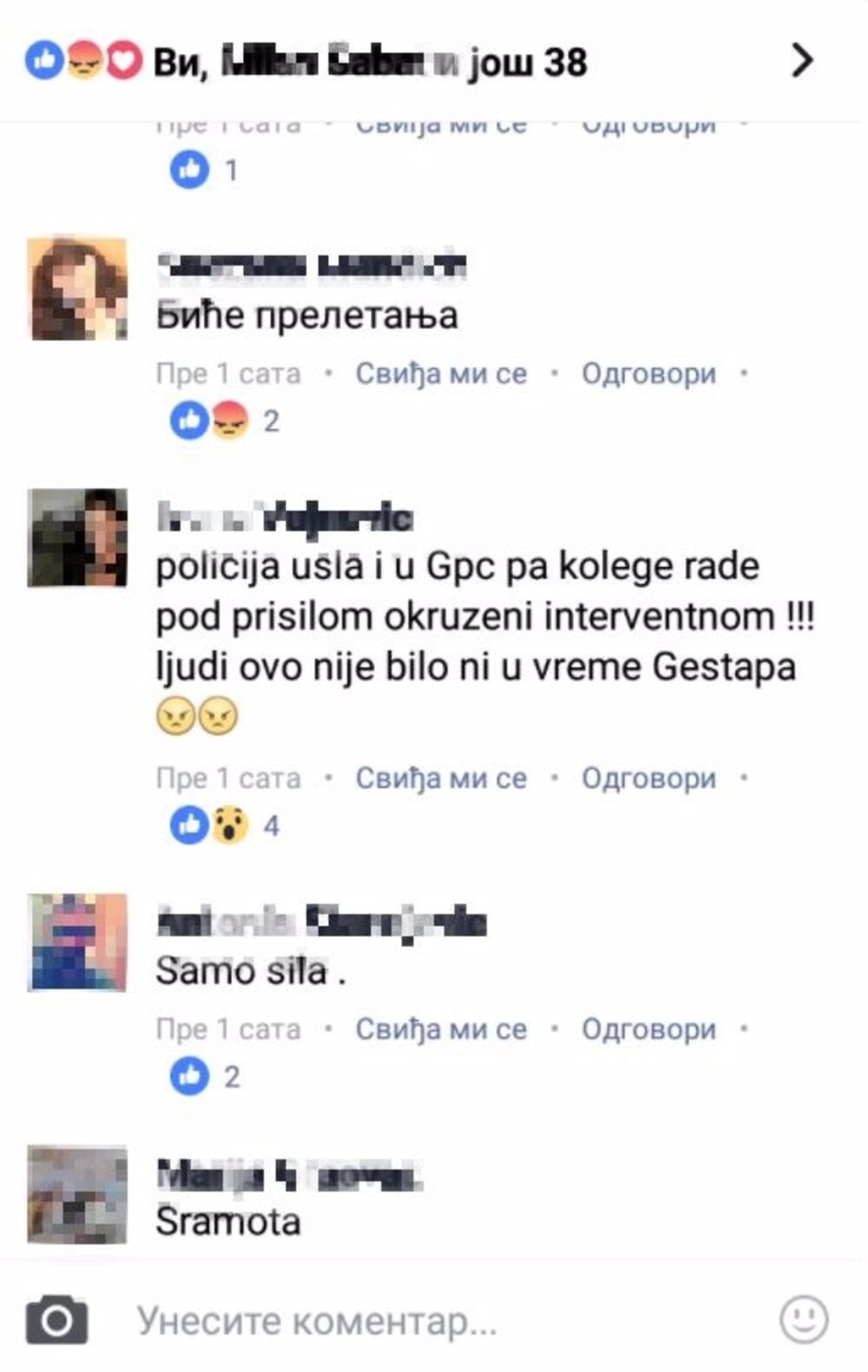
Task: View wow reaction on Gestapa comment
Action: [x=229, y=825]
